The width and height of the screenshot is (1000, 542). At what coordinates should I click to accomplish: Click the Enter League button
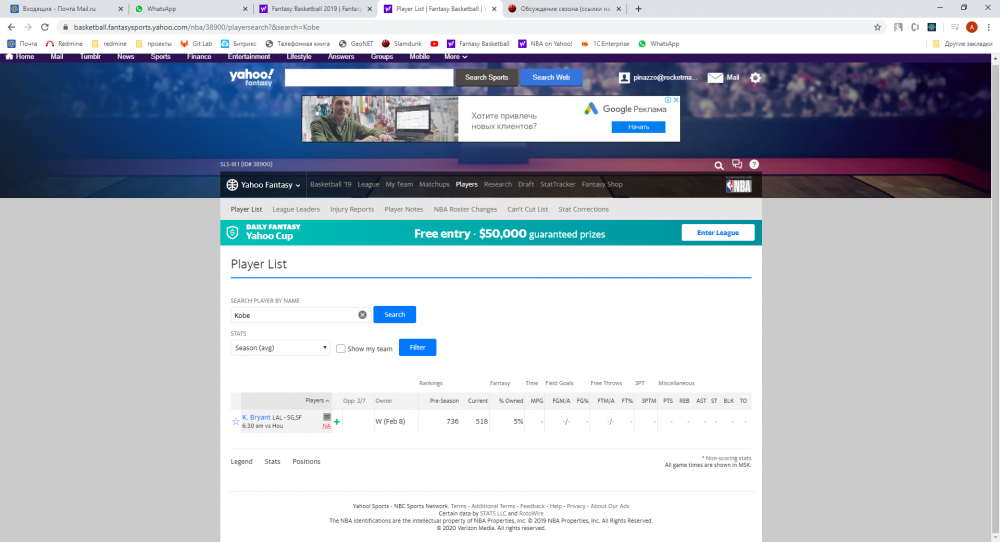[x=717, y=233]
